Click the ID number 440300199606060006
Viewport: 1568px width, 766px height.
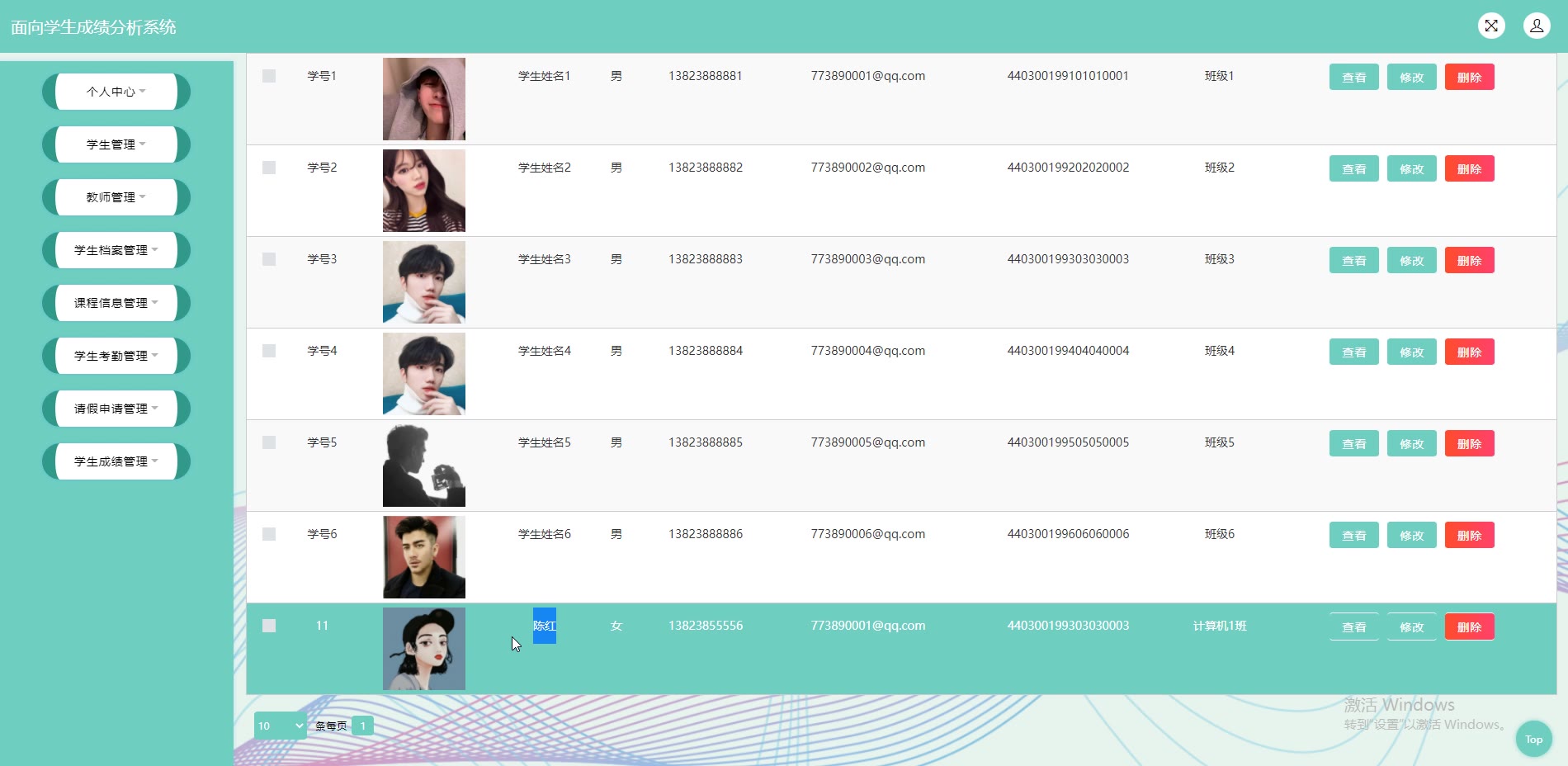(x=1068, y=534)
